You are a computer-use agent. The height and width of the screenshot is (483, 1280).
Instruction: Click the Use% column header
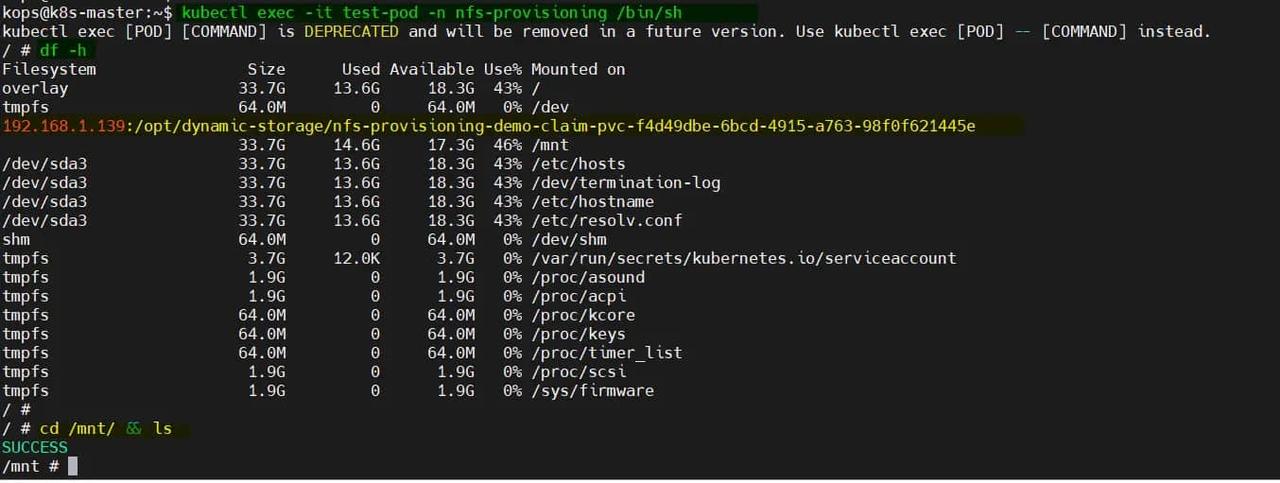point(503,69)
